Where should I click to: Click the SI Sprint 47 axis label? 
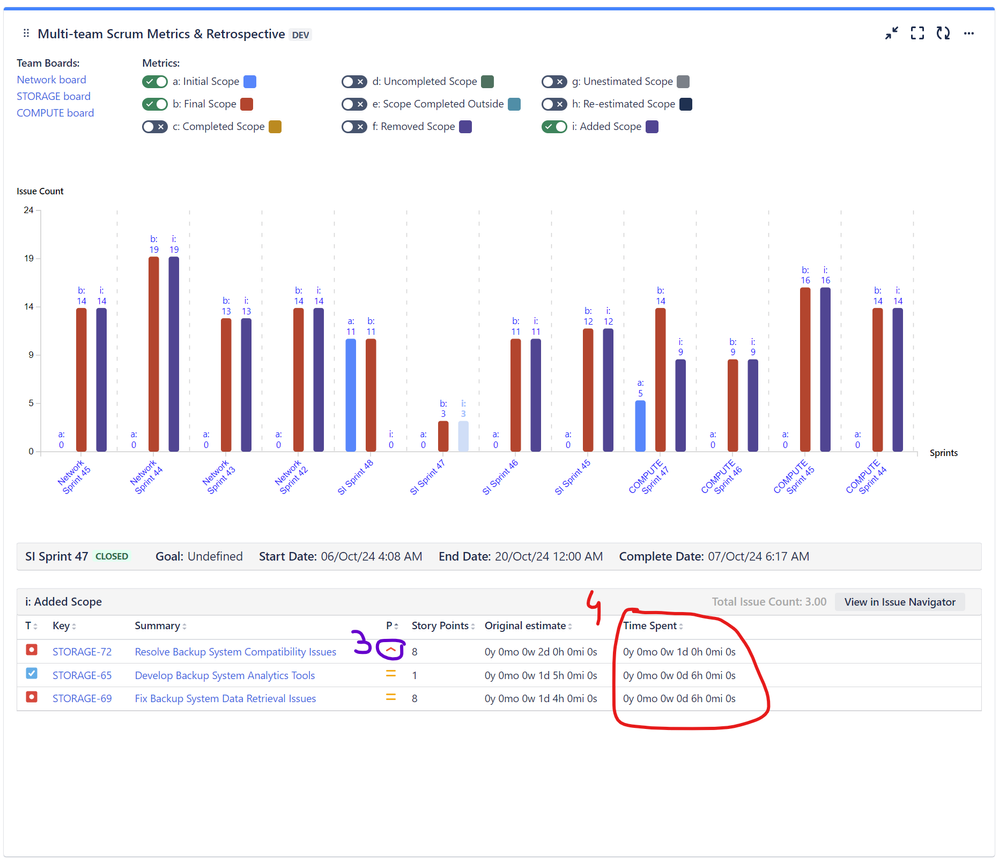[427, 478]
